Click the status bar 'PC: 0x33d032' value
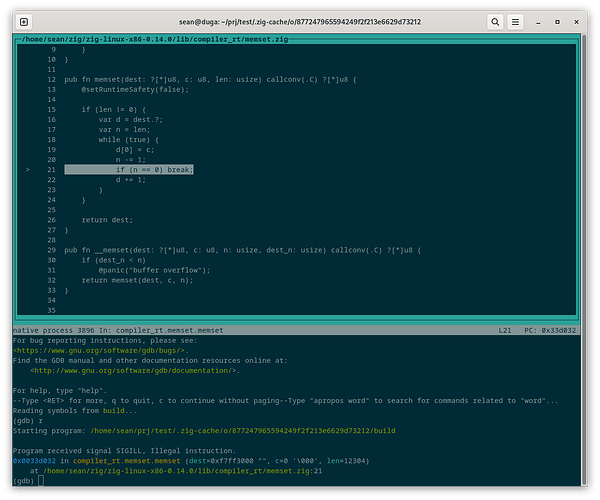The image size is (600, 500). point(550,331)
